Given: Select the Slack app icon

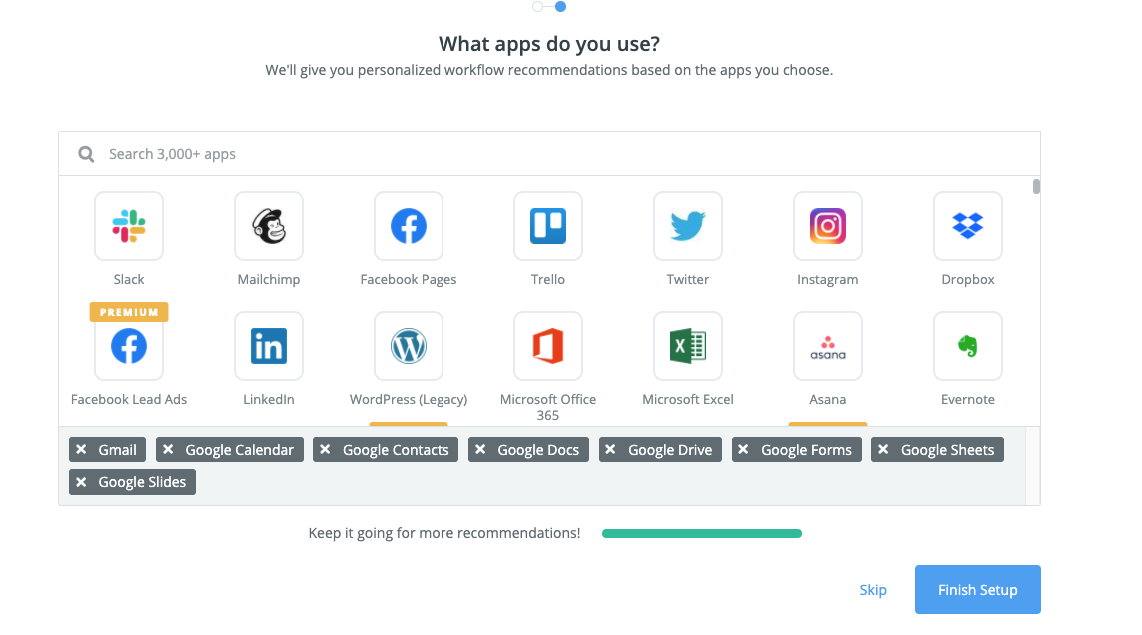Looking at the screenshot, I should tap(129, 226).
